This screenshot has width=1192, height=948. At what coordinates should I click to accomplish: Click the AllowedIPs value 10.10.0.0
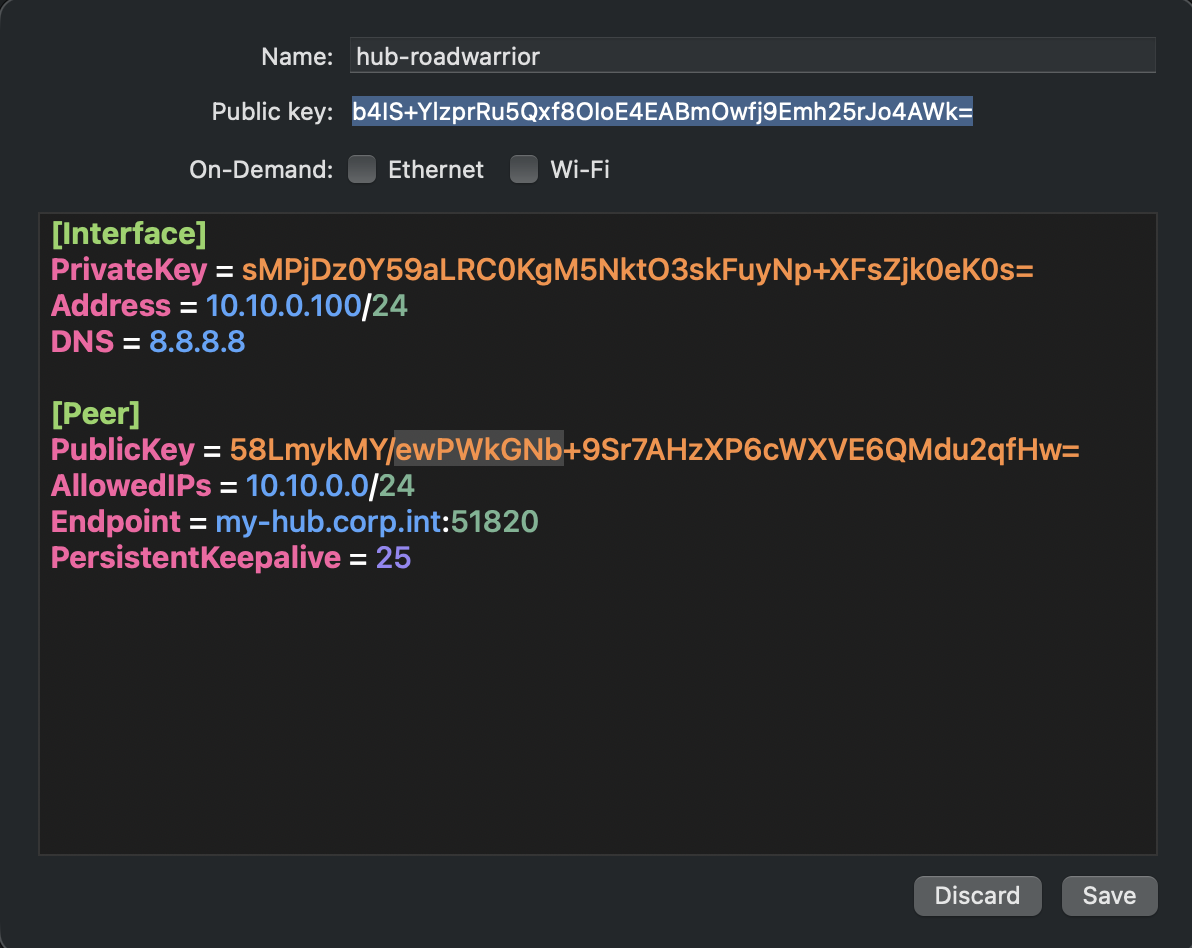(307, 486)
